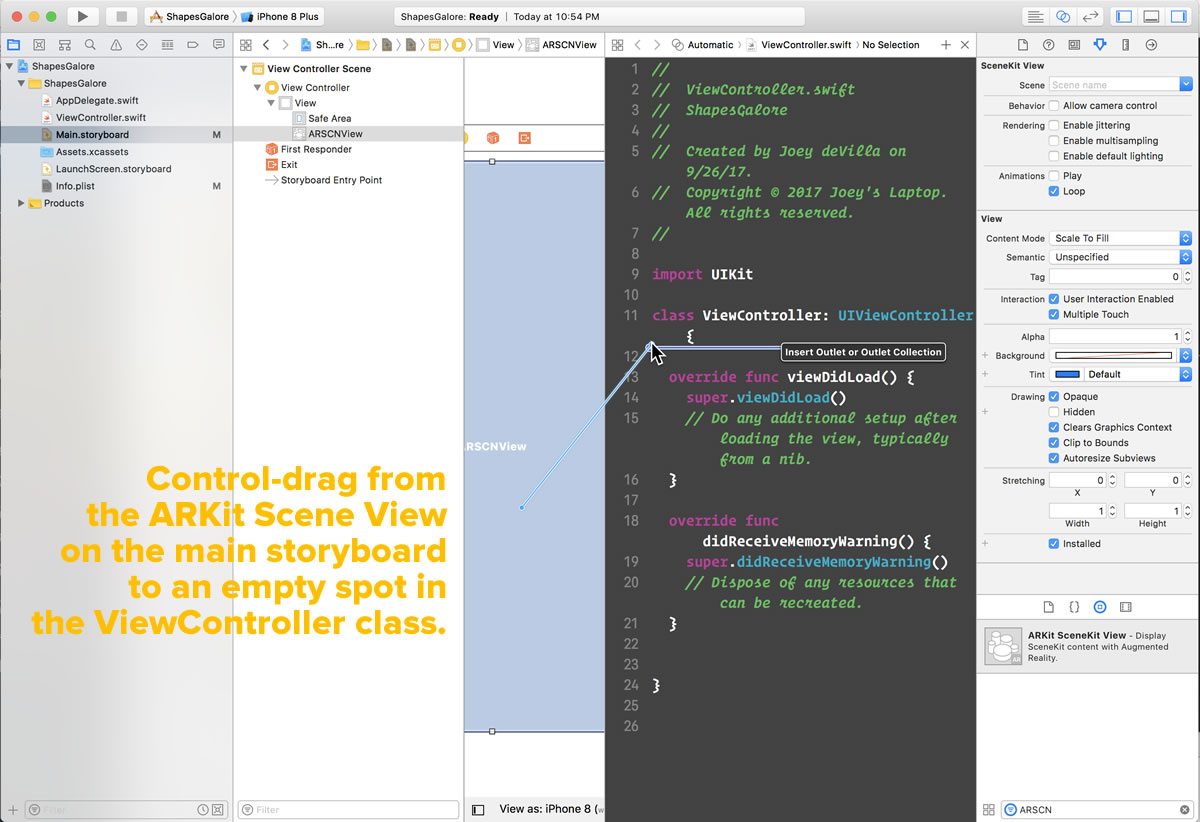Image resolution: width=1200 pixels, height=822 pixels.
Task: Show the Object library icon
Action: (1100, 607)
